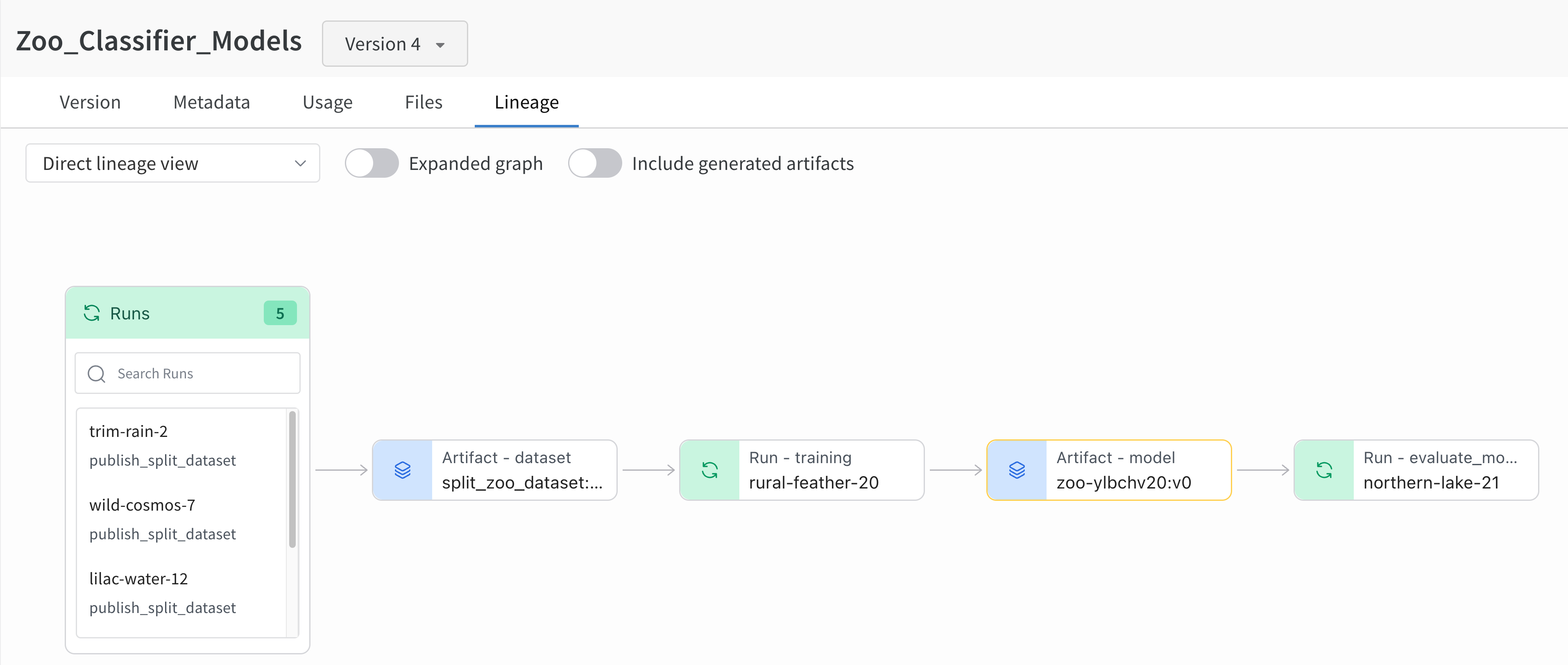Select the model artifact icon on zoo-ylbchv20:v0 node

click(x=1018, y=470)
